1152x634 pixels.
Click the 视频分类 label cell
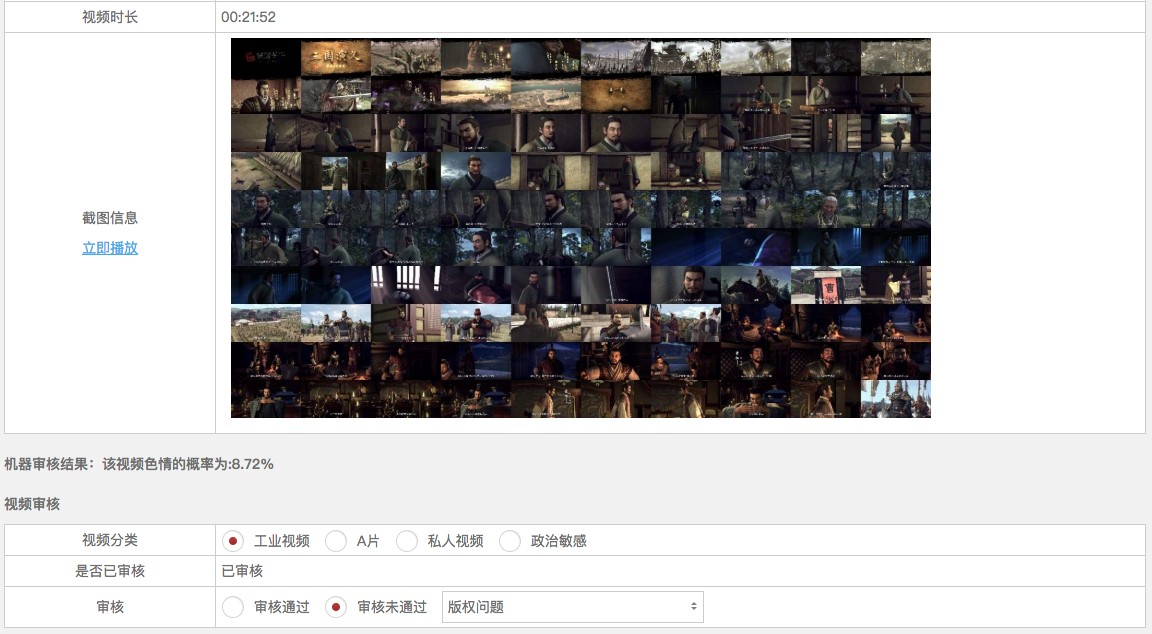[x=109, y=540]
